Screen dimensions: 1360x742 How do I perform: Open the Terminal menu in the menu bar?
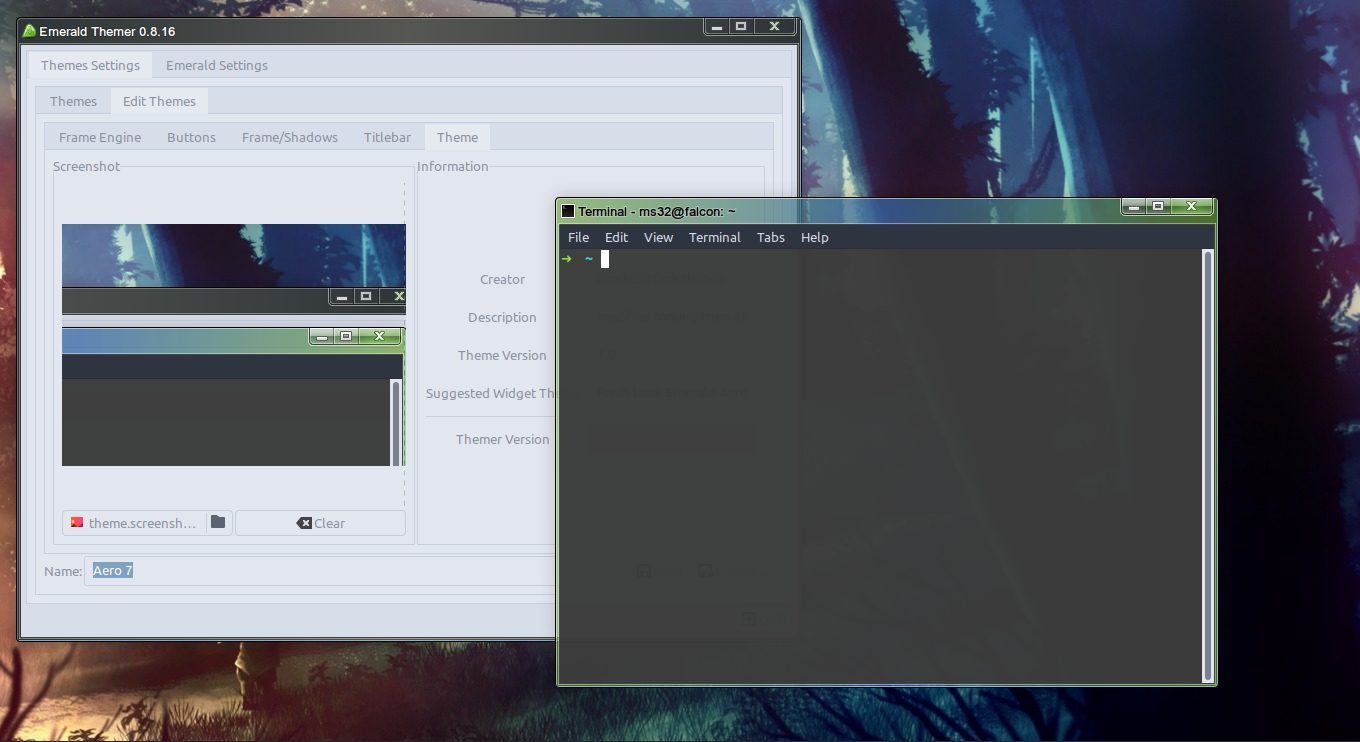pyautogui.click(x=714, y=237)
